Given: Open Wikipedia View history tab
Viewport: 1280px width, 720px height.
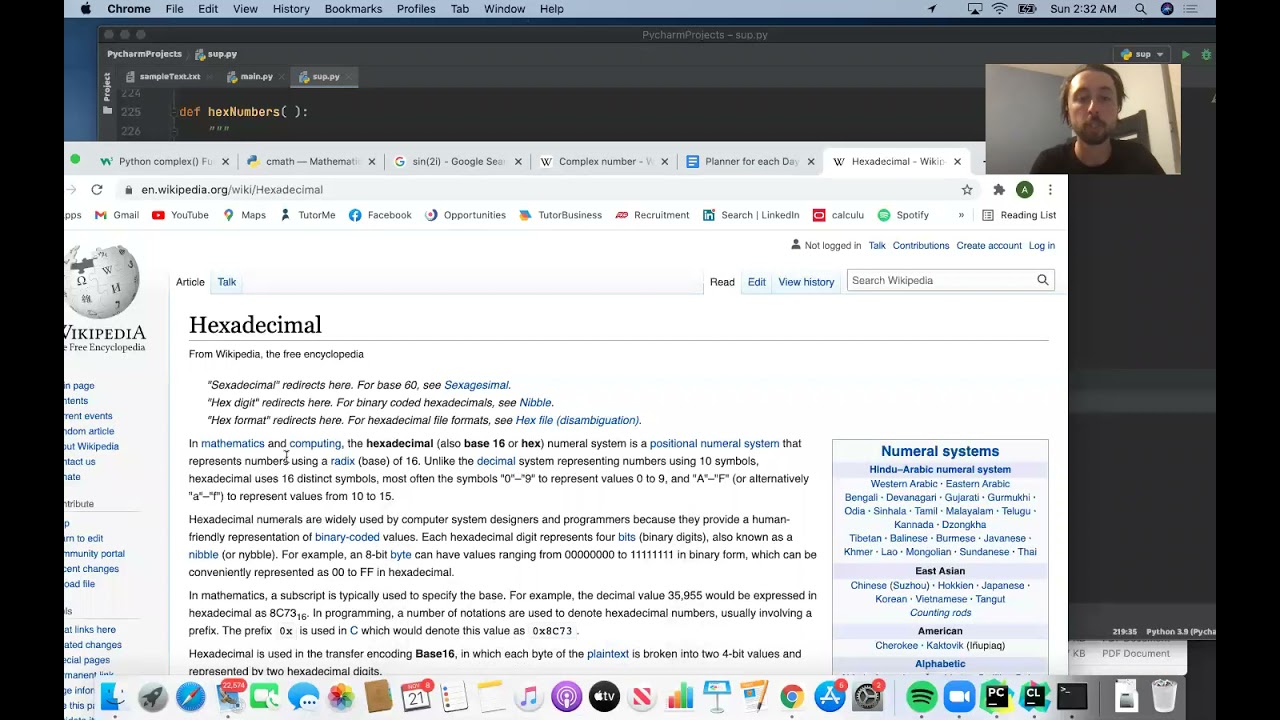Looking at the screenshot, I should pyautogui.click(x=806, y=282).
